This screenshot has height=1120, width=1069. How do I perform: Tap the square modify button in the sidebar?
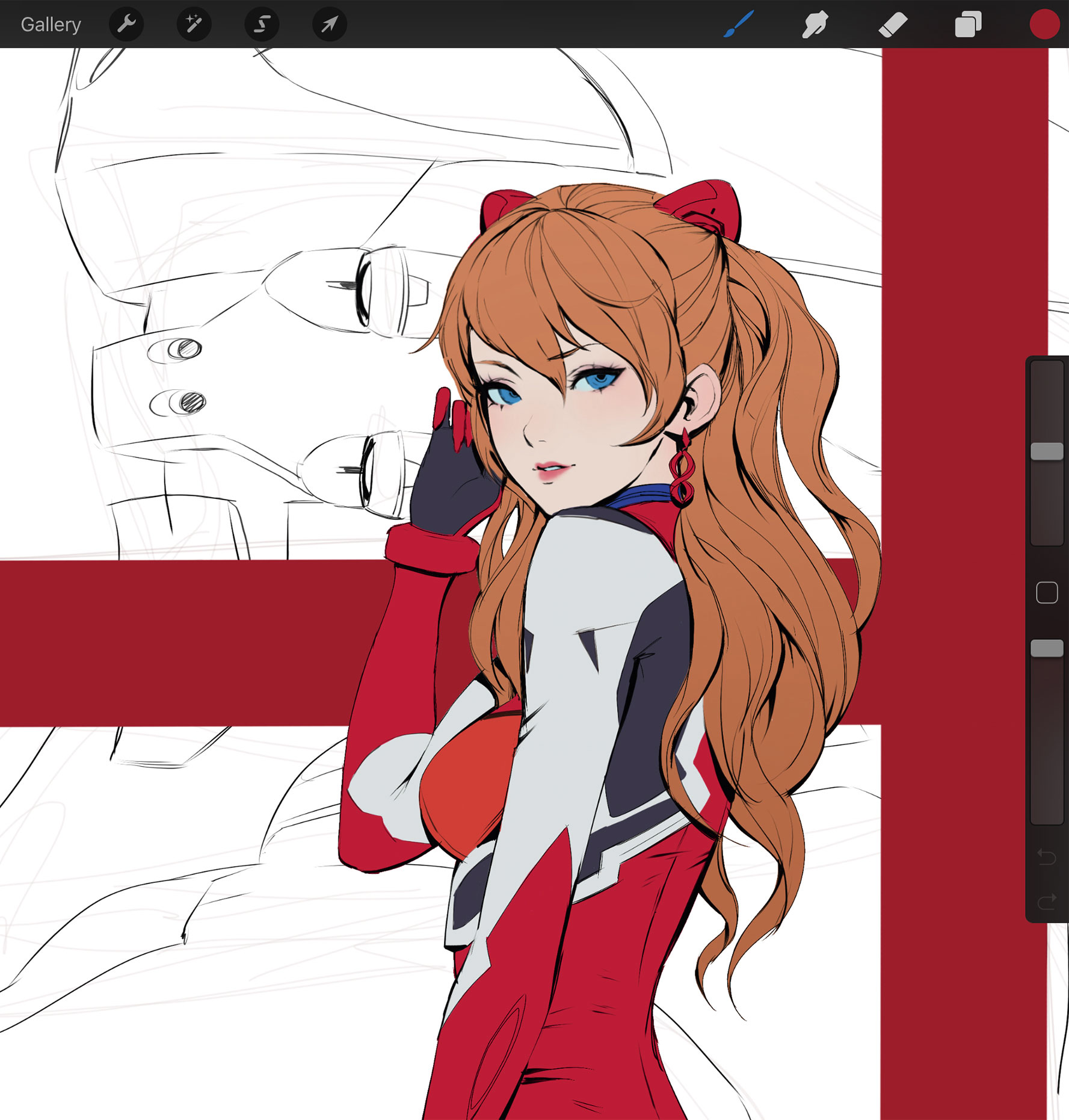click(x=1047, y=593)
